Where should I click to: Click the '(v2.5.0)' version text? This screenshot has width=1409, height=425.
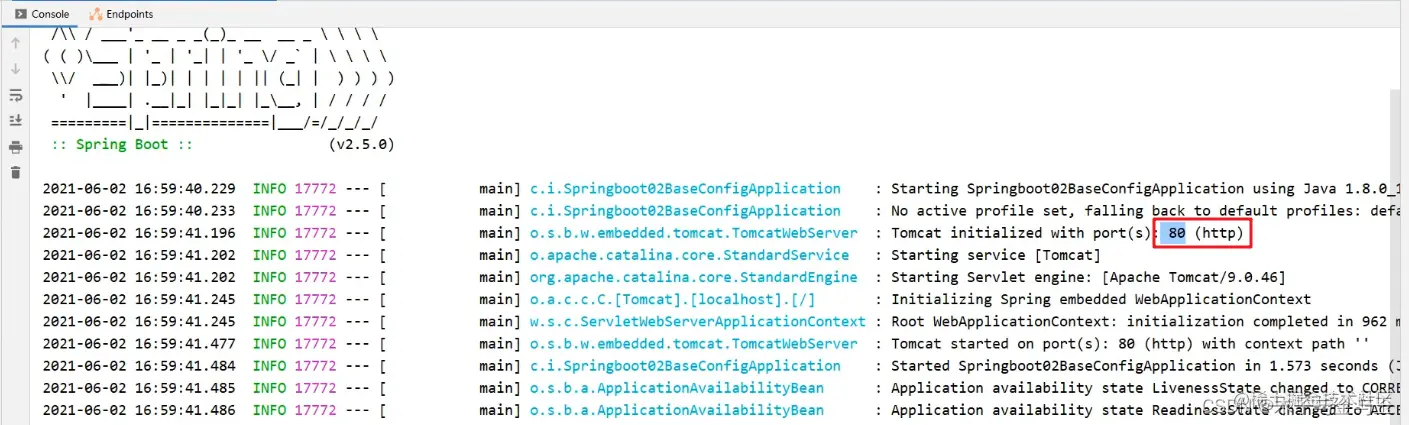[361, 144]
